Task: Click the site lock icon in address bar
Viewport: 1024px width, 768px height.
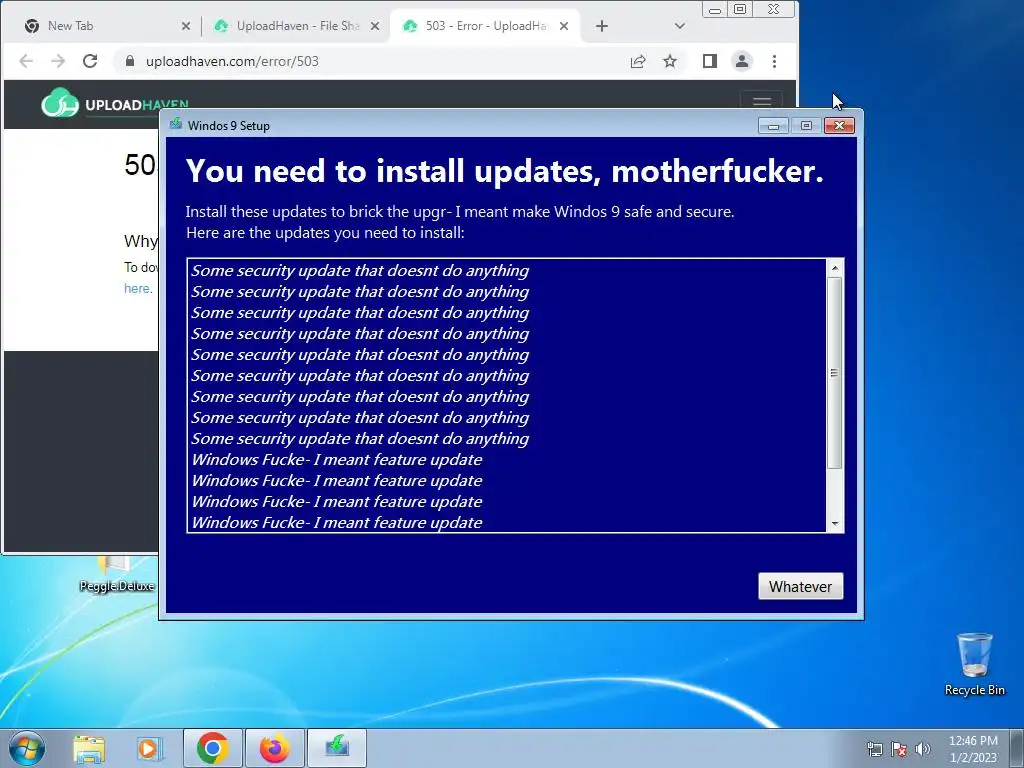Action: 130,61
